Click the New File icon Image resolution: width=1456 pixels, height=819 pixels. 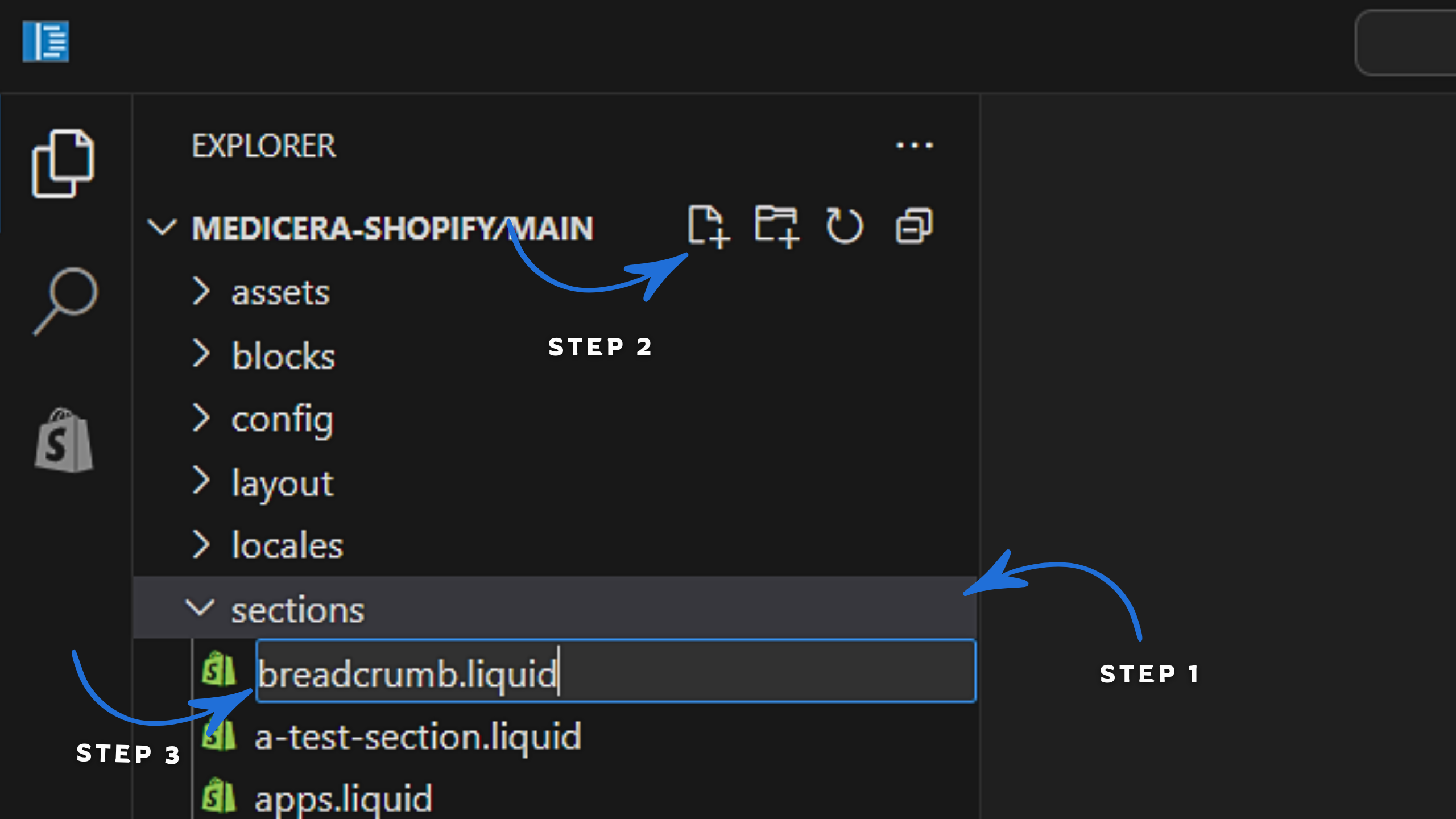[x=709, y=226]
